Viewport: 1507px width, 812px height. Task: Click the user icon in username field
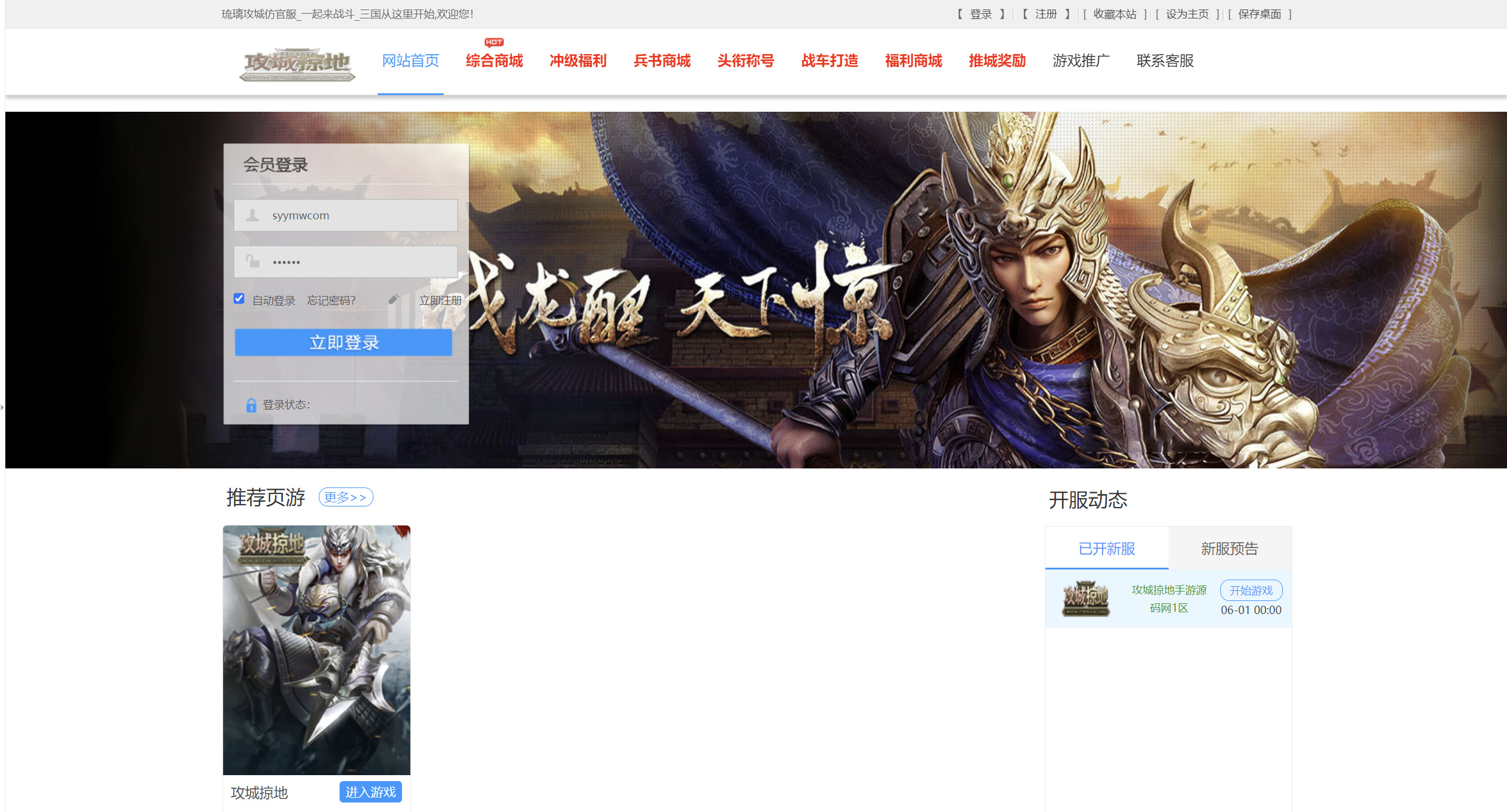coord(253,215)
